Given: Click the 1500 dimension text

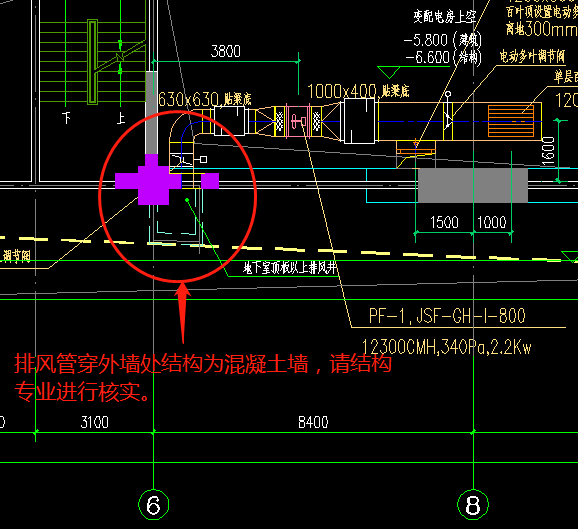Looking at the screenshot, I should click(x=444, y=222).
